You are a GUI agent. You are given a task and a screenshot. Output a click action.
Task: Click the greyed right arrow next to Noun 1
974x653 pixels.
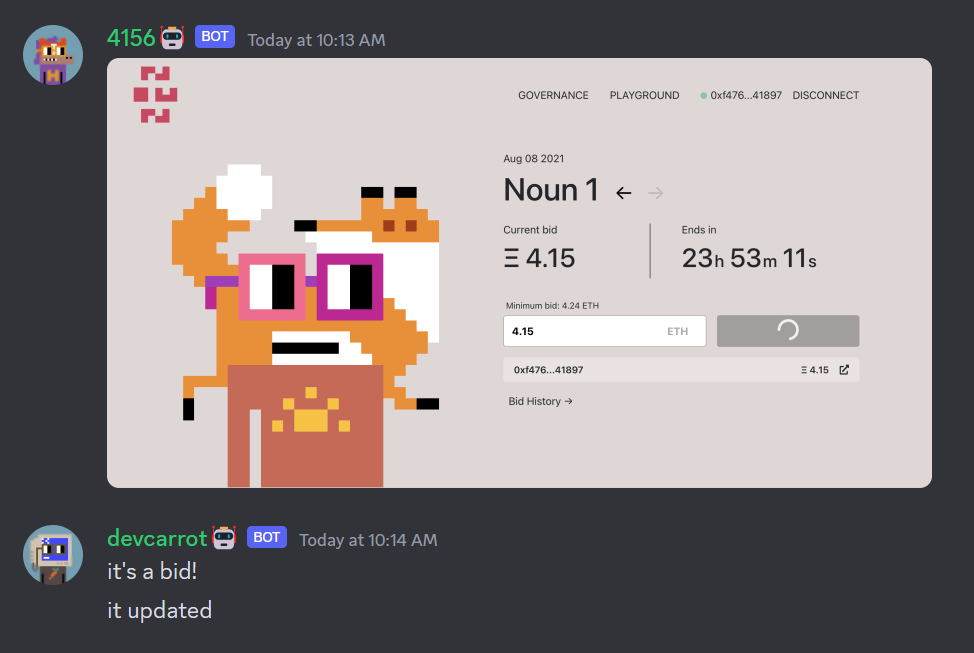(655, 193)
